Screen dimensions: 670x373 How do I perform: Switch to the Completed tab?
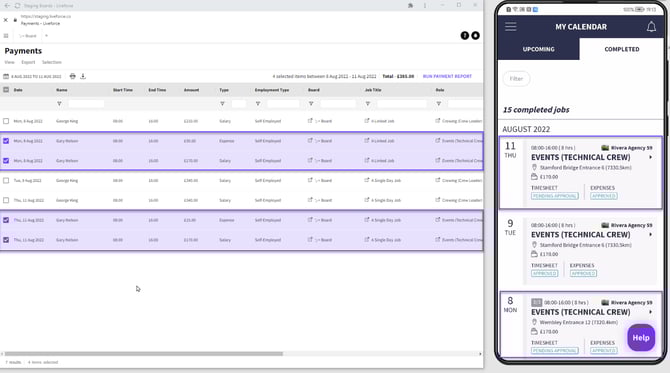pyautogui.click(x=622, y=49)
